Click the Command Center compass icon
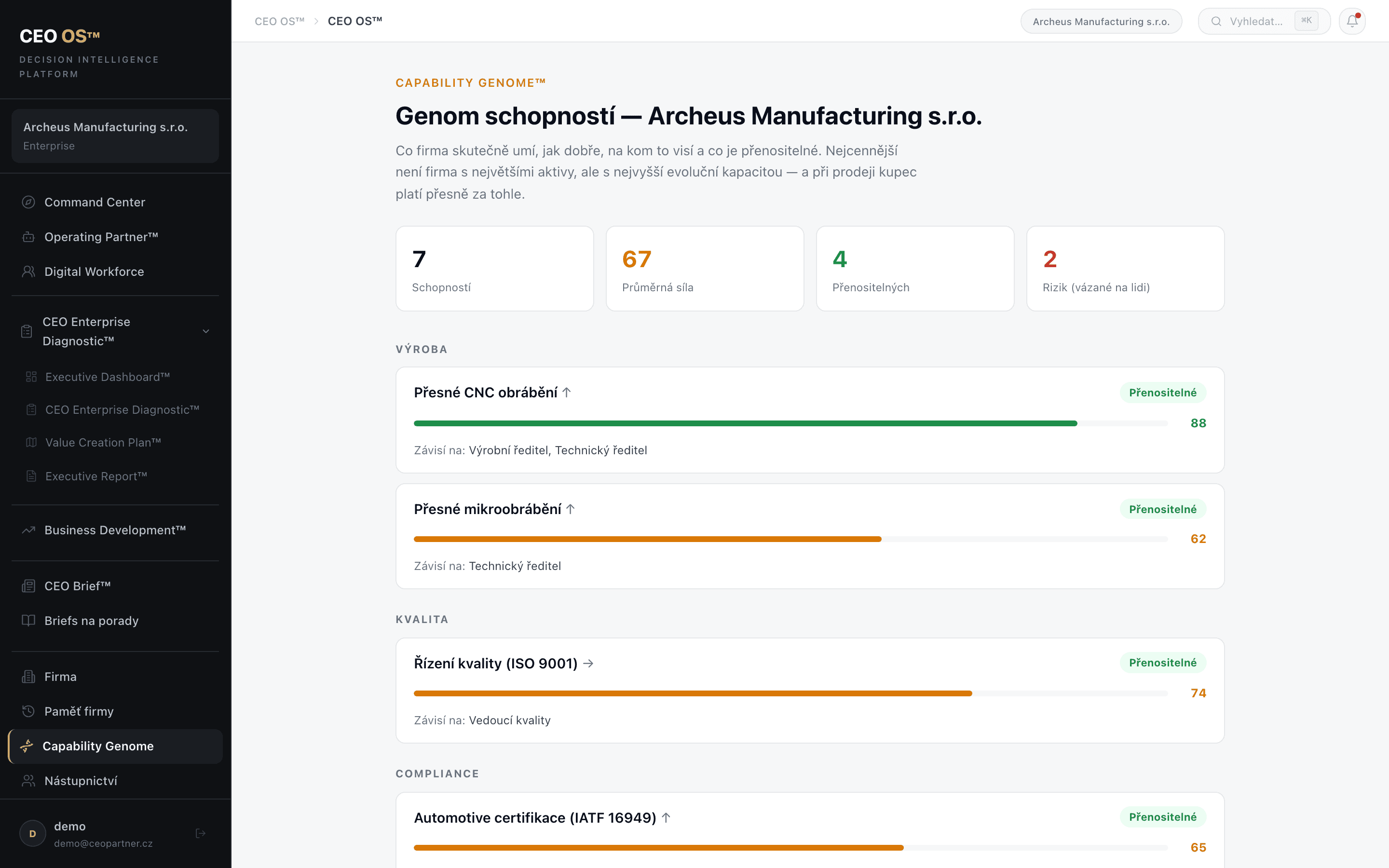1389x868 pixels. [28, 202]
